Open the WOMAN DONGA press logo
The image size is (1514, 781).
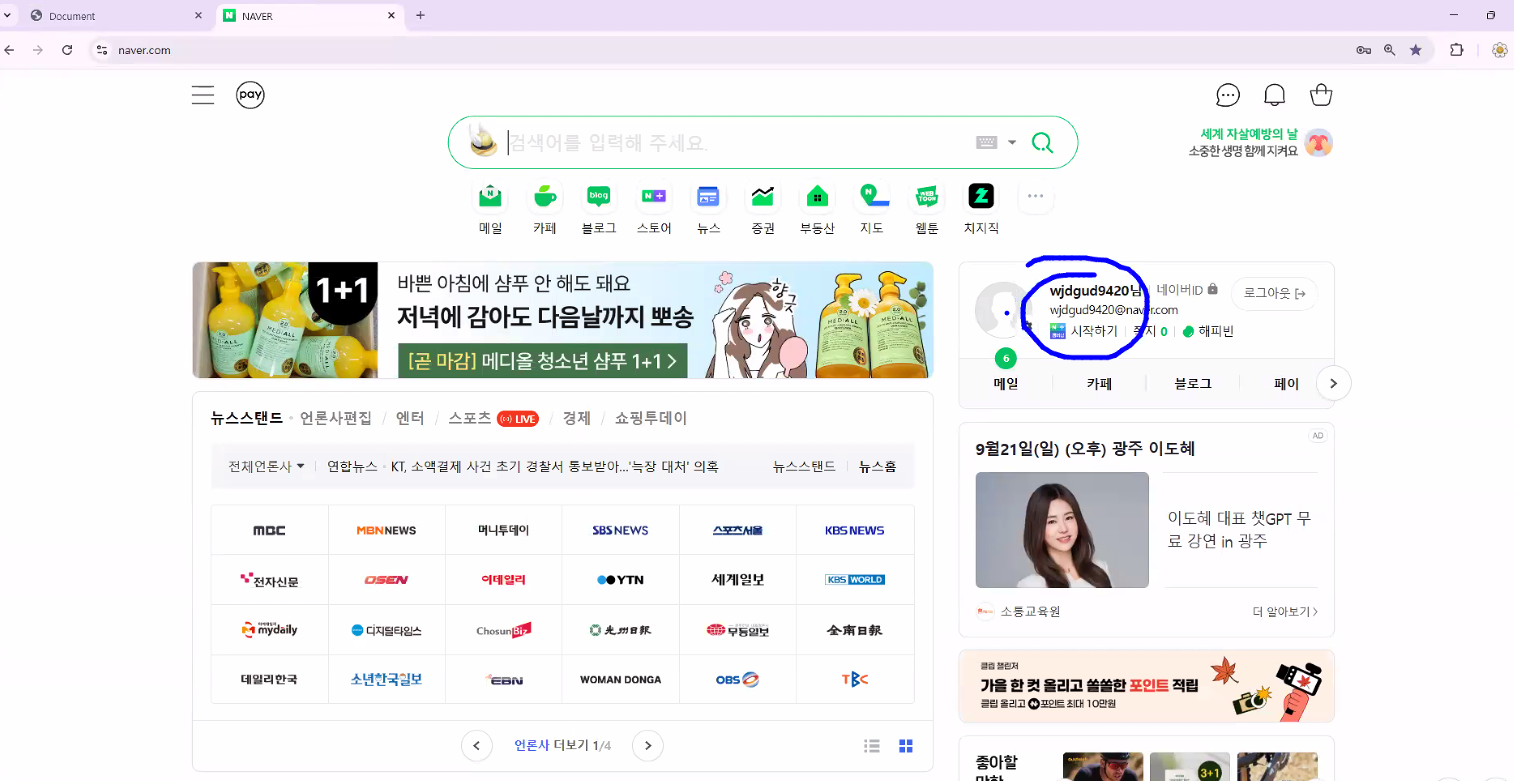620,679
